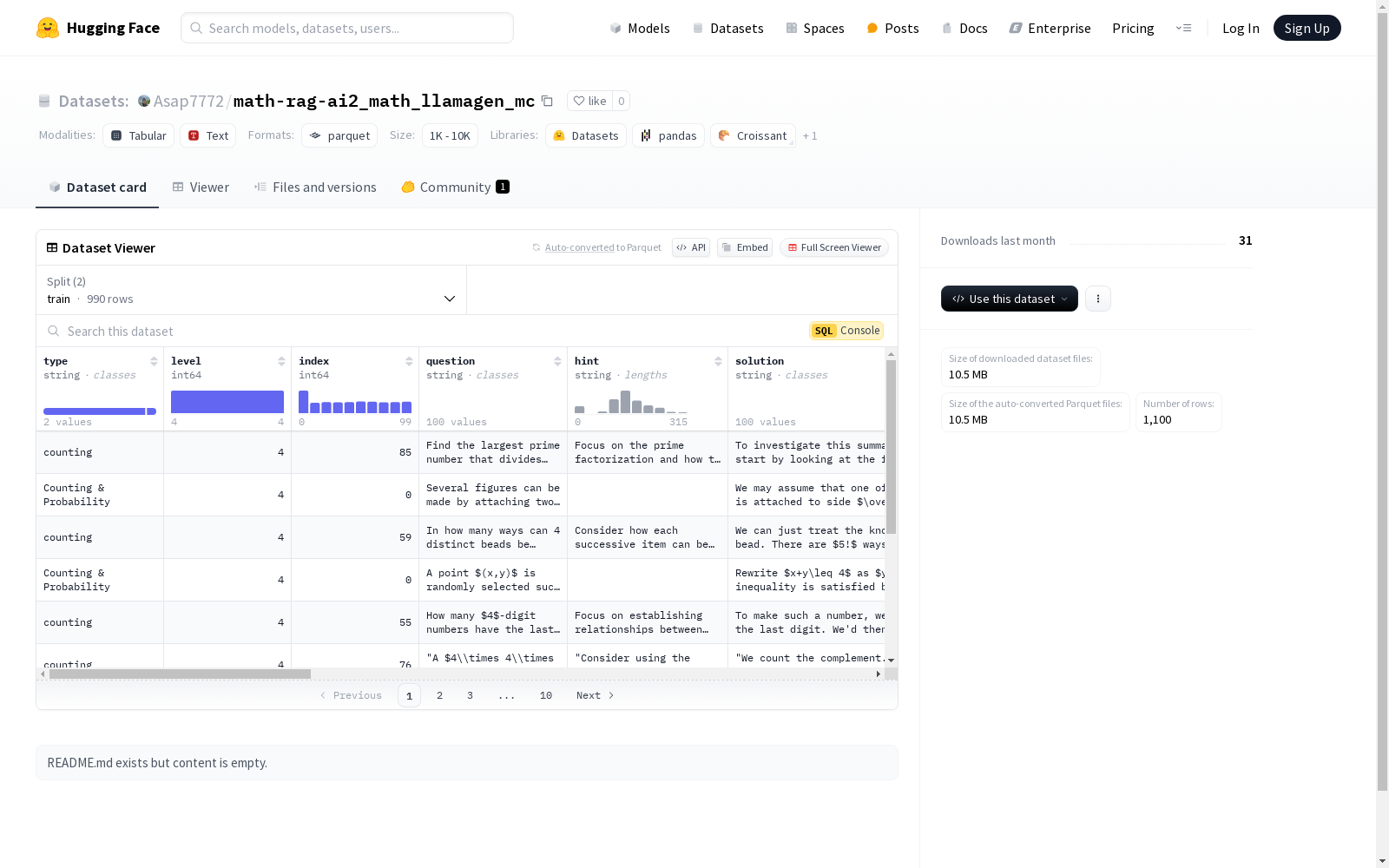The height and width of the screenshot is (868, 1389).
Task: Open the API button in Dataset Viewer
Action: [691, 247]
